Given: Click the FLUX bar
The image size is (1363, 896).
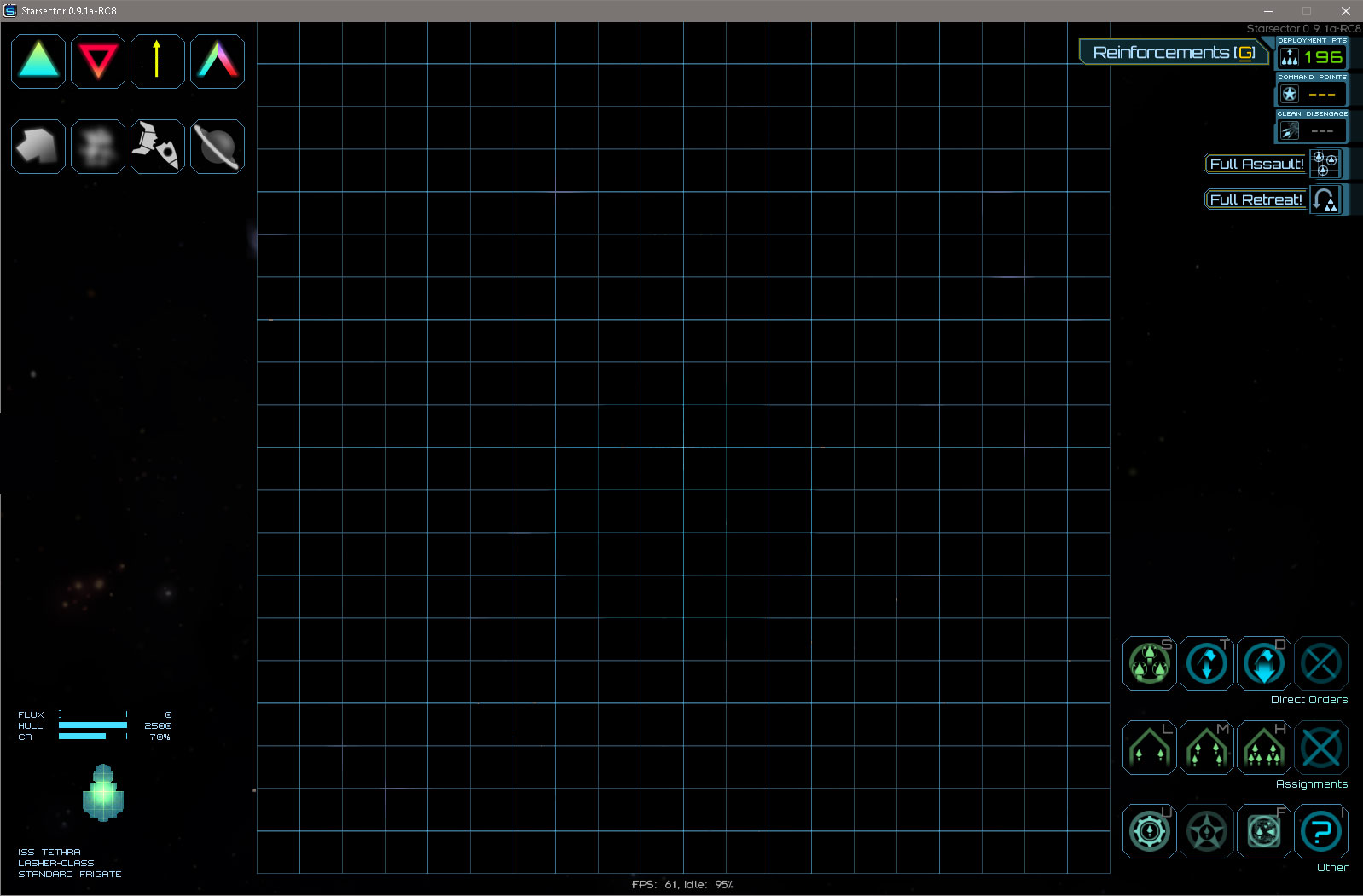Looking at the screenshot, I should tap(93, 714).
